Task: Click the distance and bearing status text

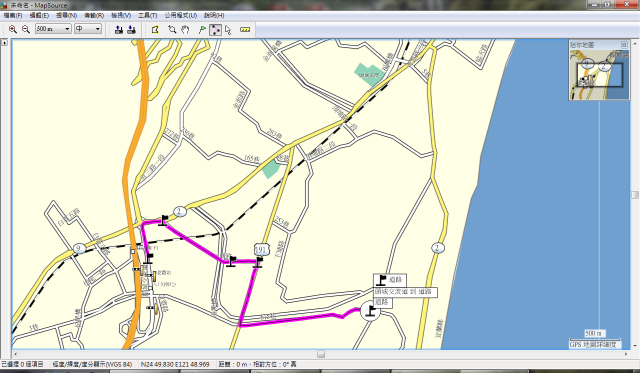Action: pyautogui.click(x=258, y=364)
